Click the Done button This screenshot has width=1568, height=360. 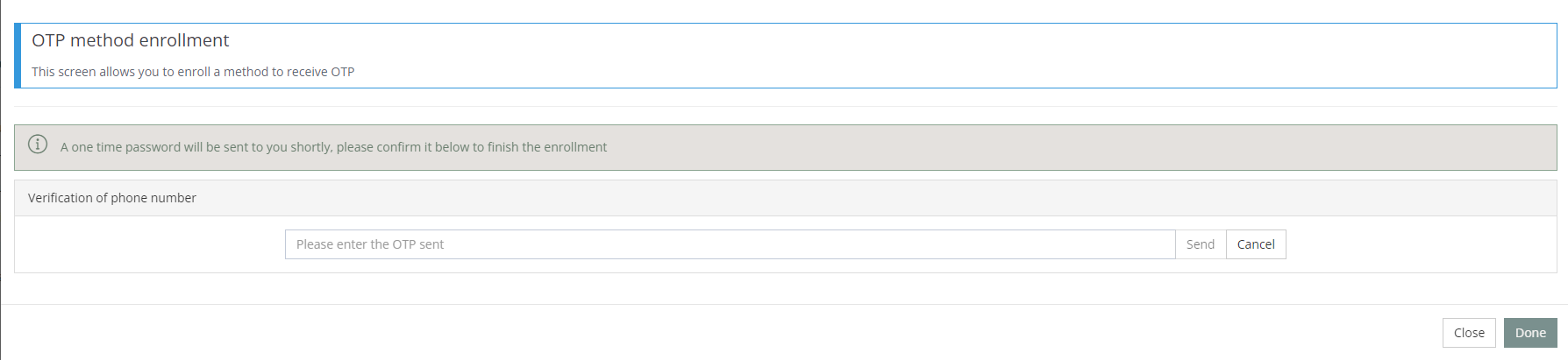pos(1530,333)
